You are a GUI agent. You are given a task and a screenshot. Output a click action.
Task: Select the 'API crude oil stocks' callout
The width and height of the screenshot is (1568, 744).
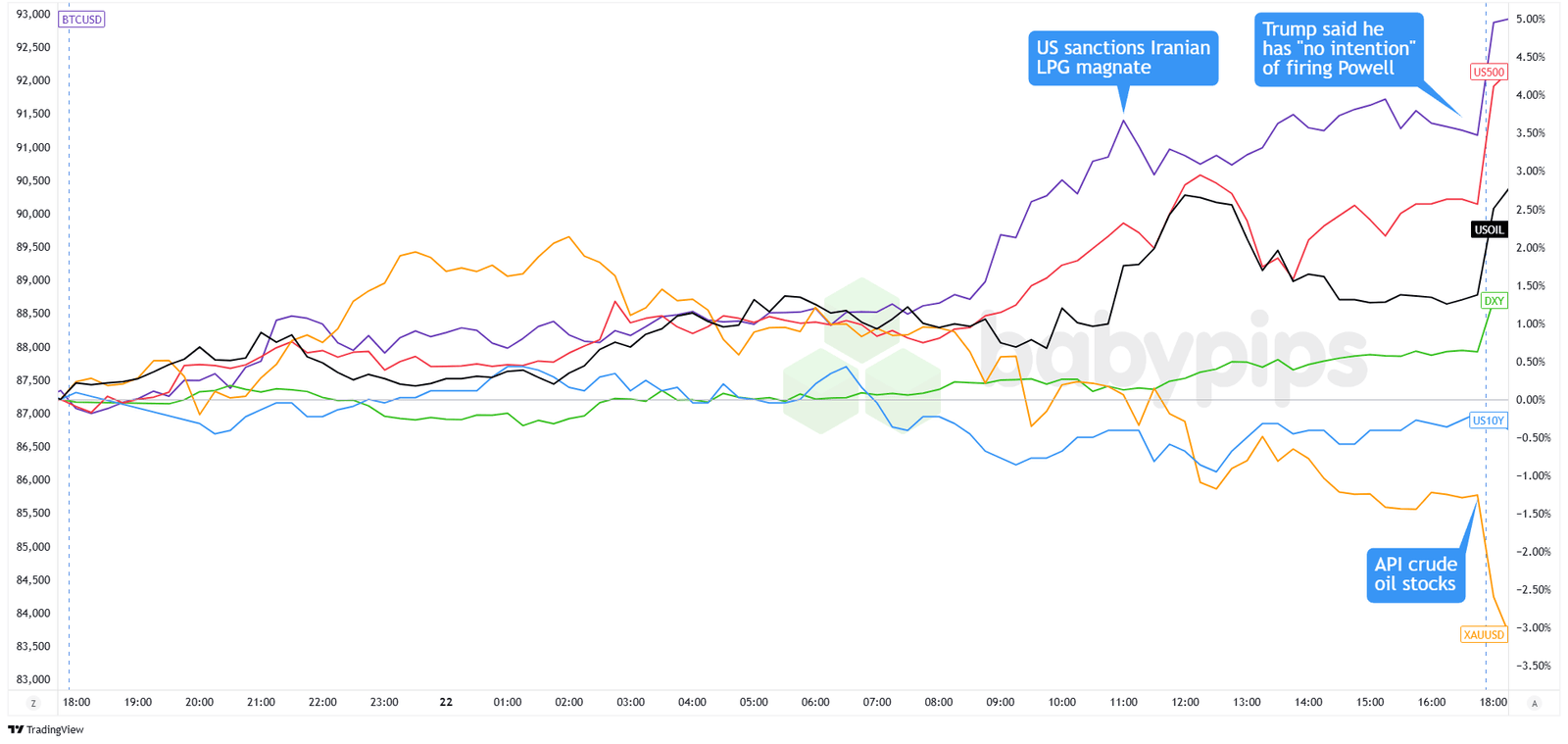(x=1415, y=574)
